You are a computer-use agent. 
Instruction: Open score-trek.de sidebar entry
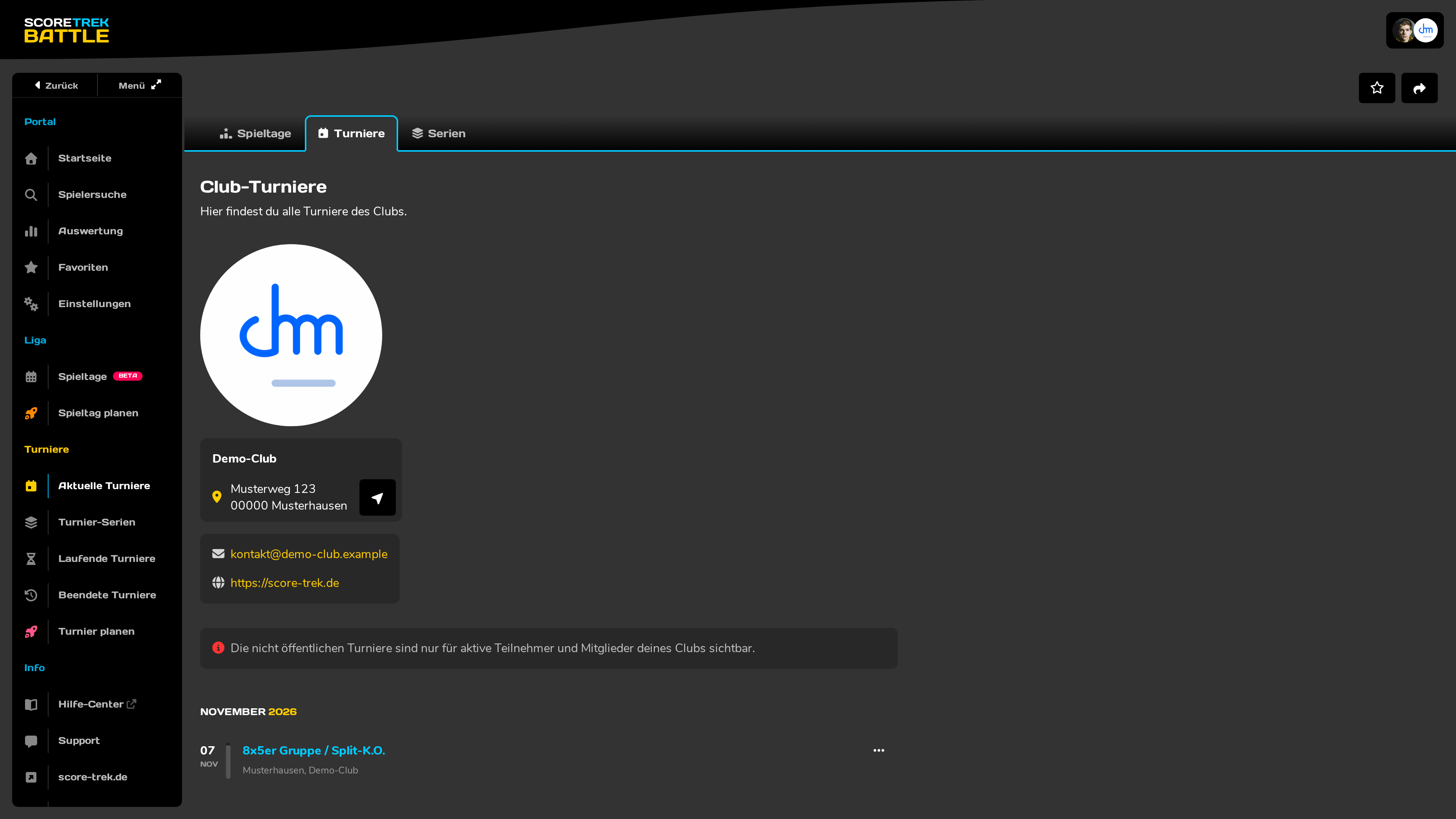97,777
